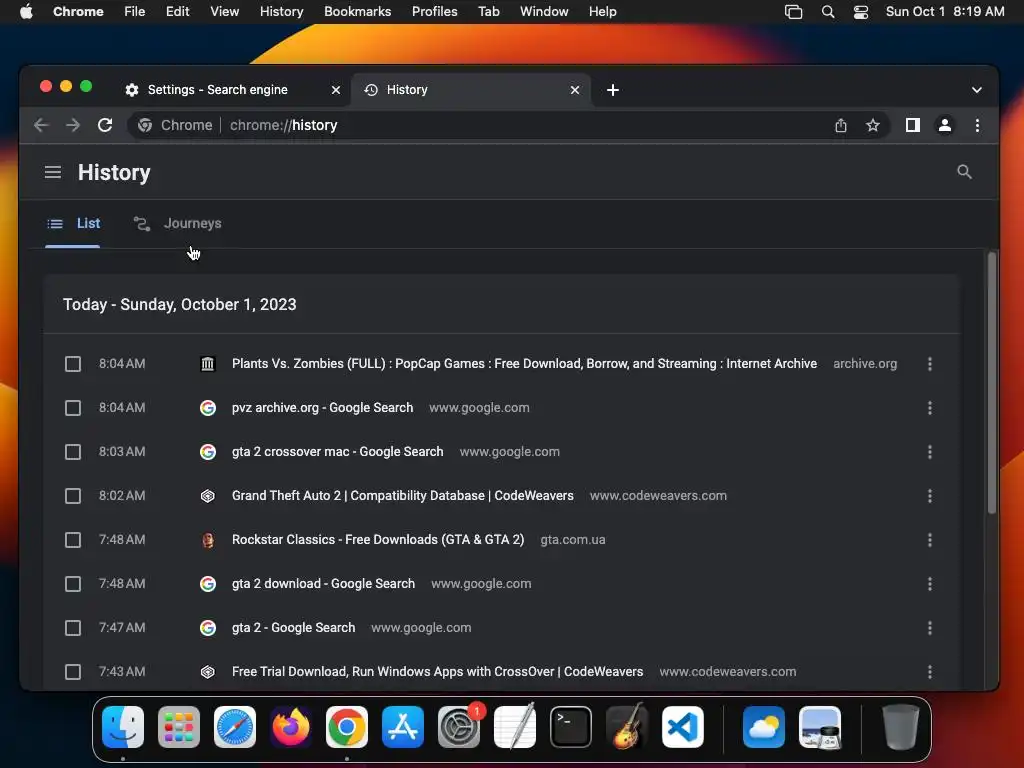
Task: Close the Settings - Search engine tab
Action: tap(336, 90)
